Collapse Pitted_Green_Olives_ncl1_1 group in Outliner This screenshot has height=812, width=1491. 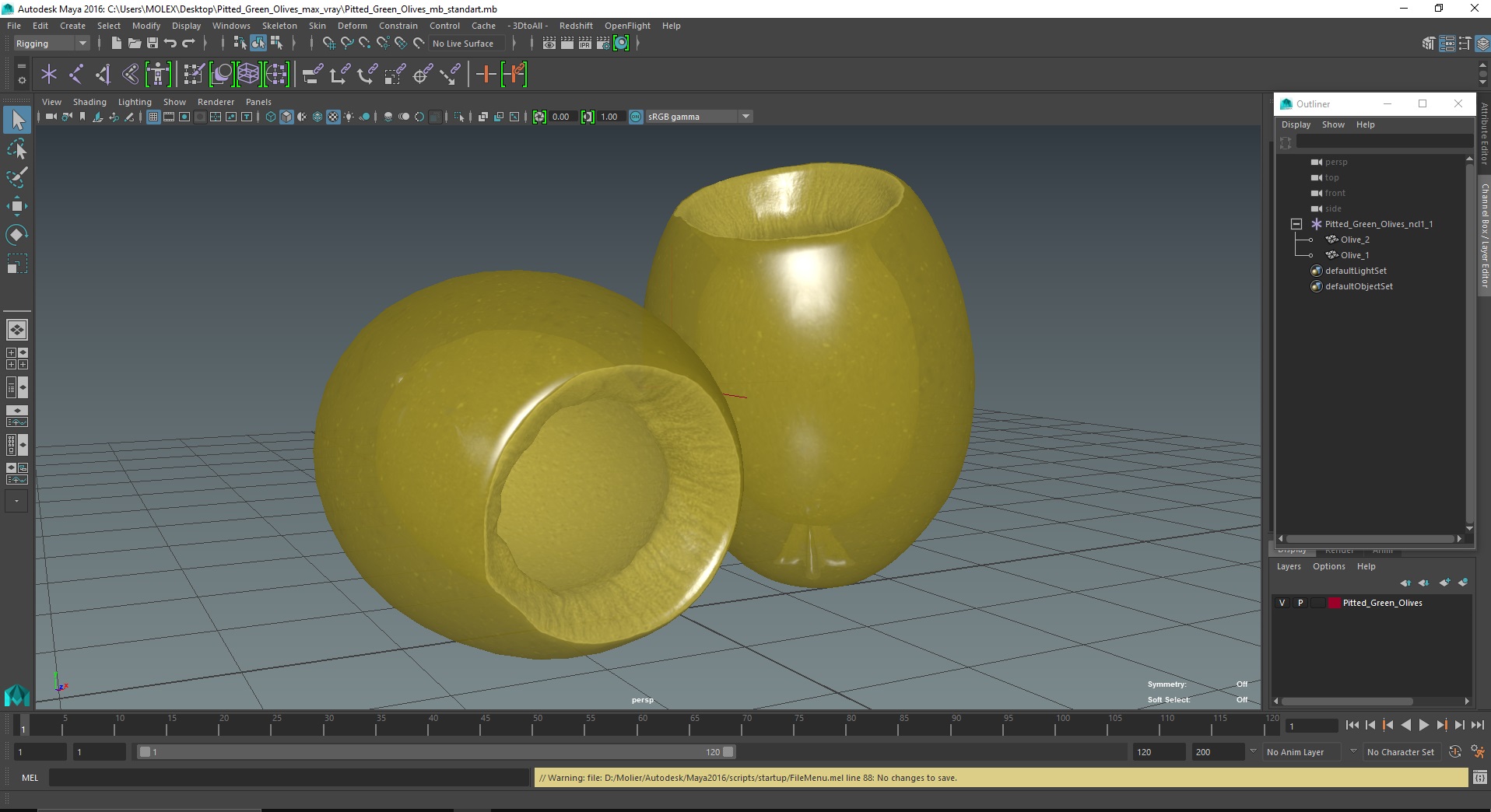[1296, 224]
